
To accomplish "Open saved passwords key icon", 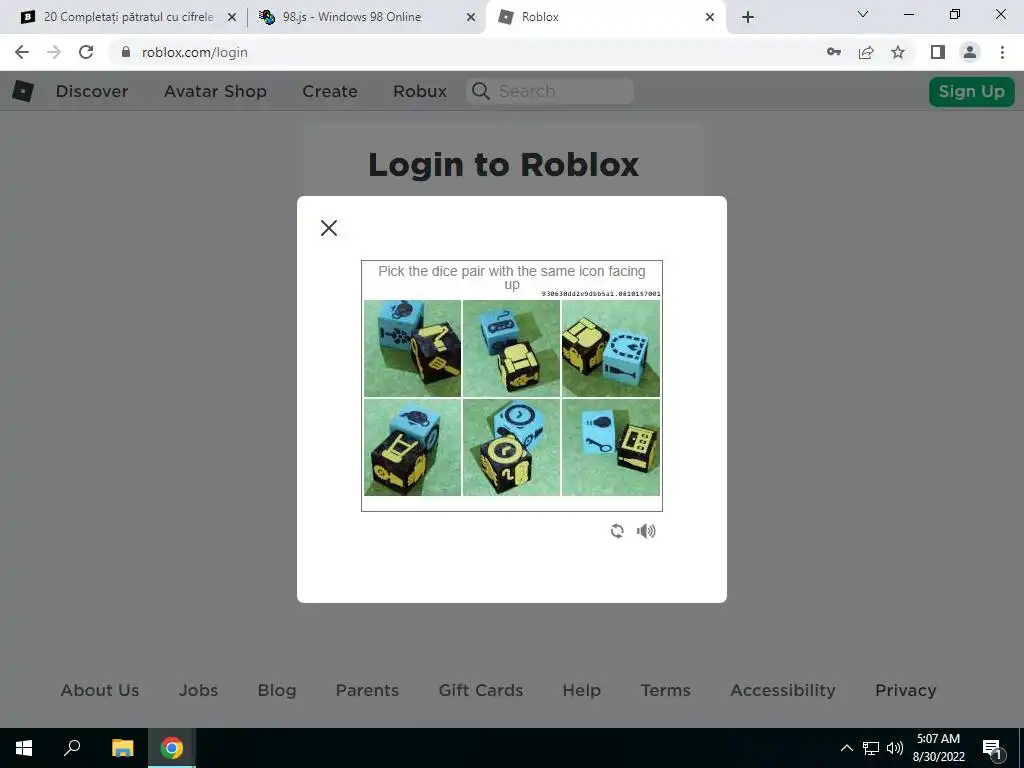I will 834,52.
